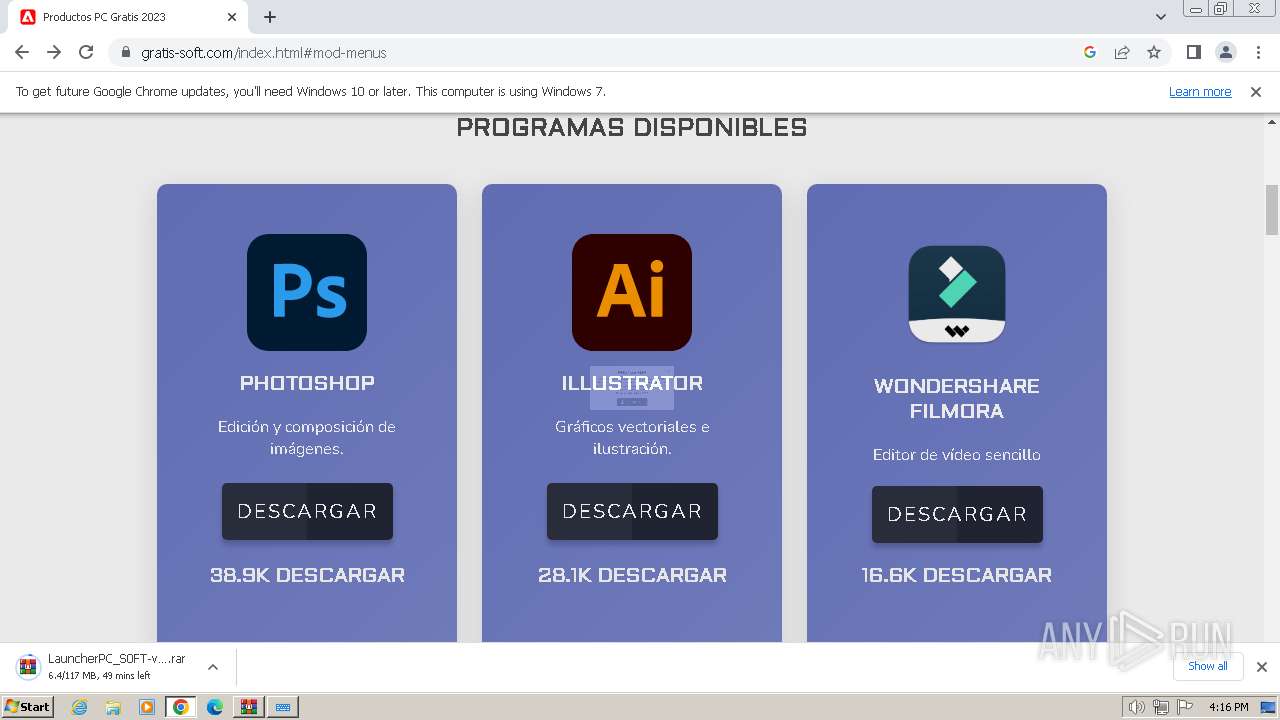Click the PHOTOSHOP heading text
Viewport: 1280px width, 720px height.
tap(307, 383)
